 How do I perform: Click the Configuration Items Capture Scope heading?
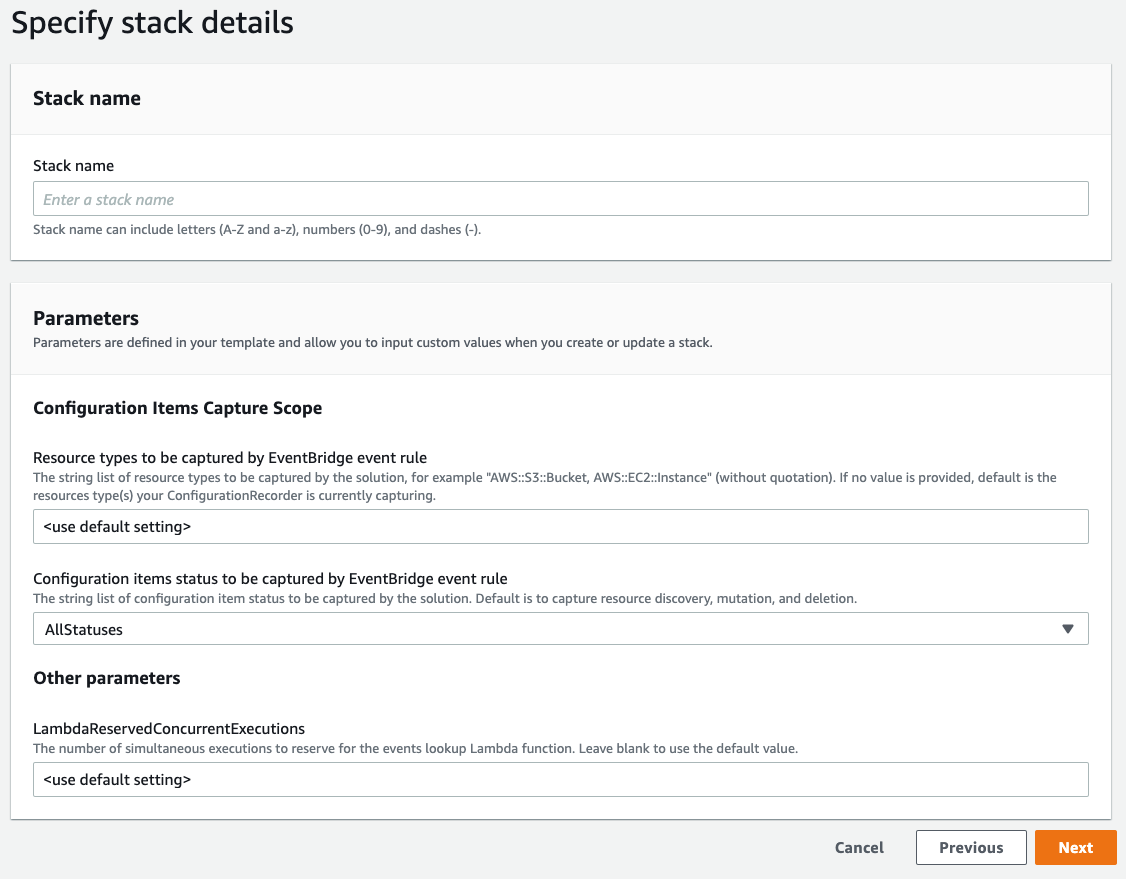178,408
